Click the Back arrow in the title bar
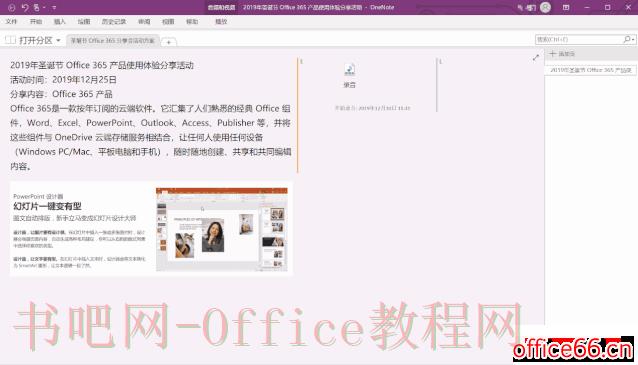Screen dimensions: 638x365 11,7
